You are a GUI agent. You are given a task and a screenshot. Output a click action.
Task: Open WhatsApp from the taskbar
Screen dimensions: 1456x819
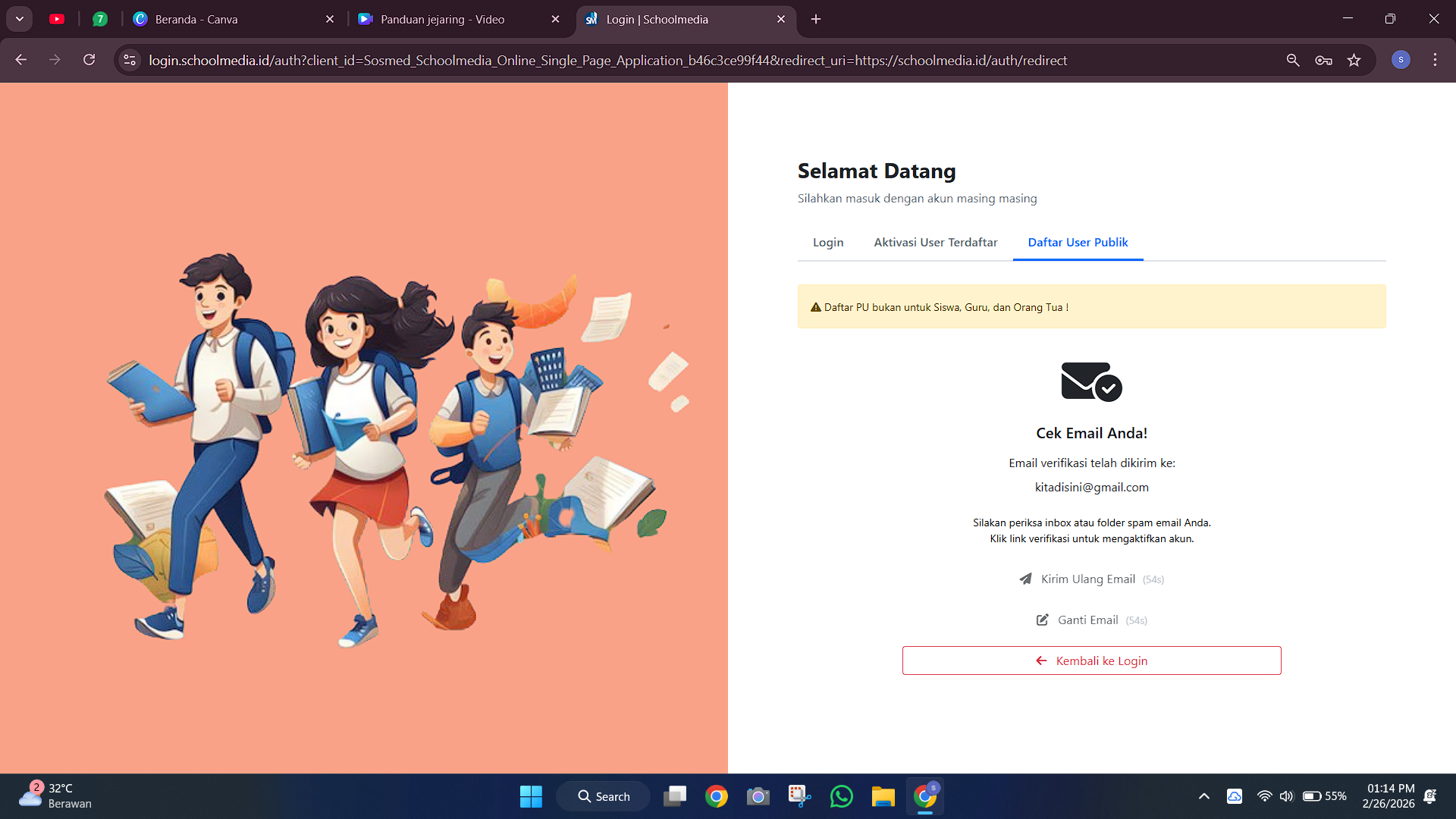pos(841,796)
